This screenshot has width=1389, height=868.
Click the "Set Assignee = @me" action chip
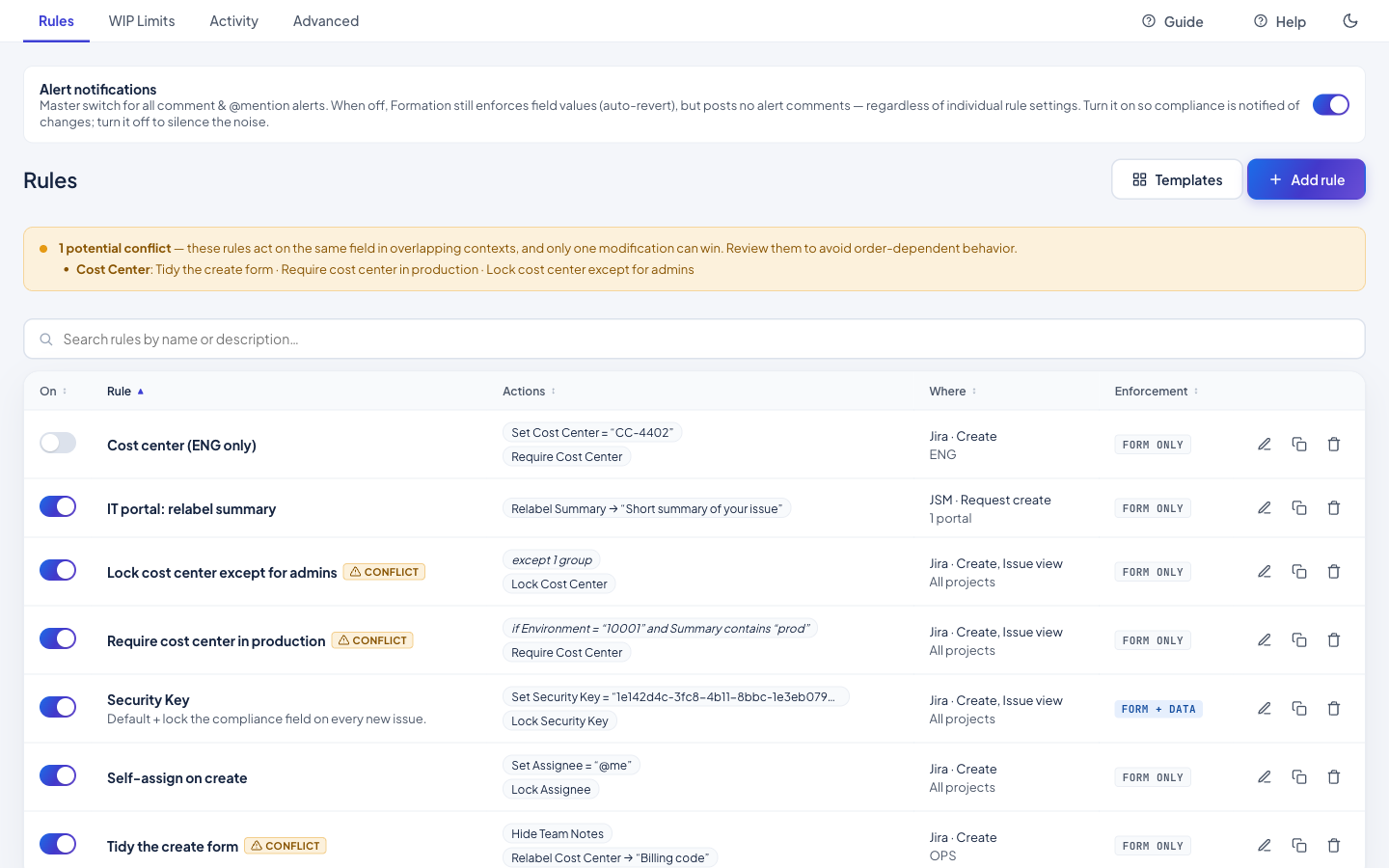click(571, 766)
